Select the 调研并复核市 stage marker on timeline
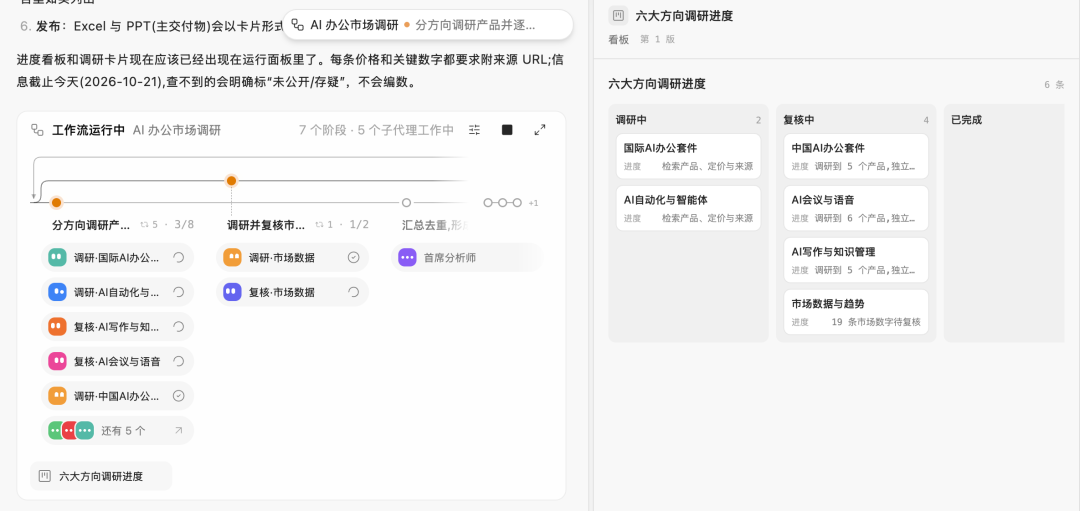This screenshot has width=1080, height=511. coord(231,180)
